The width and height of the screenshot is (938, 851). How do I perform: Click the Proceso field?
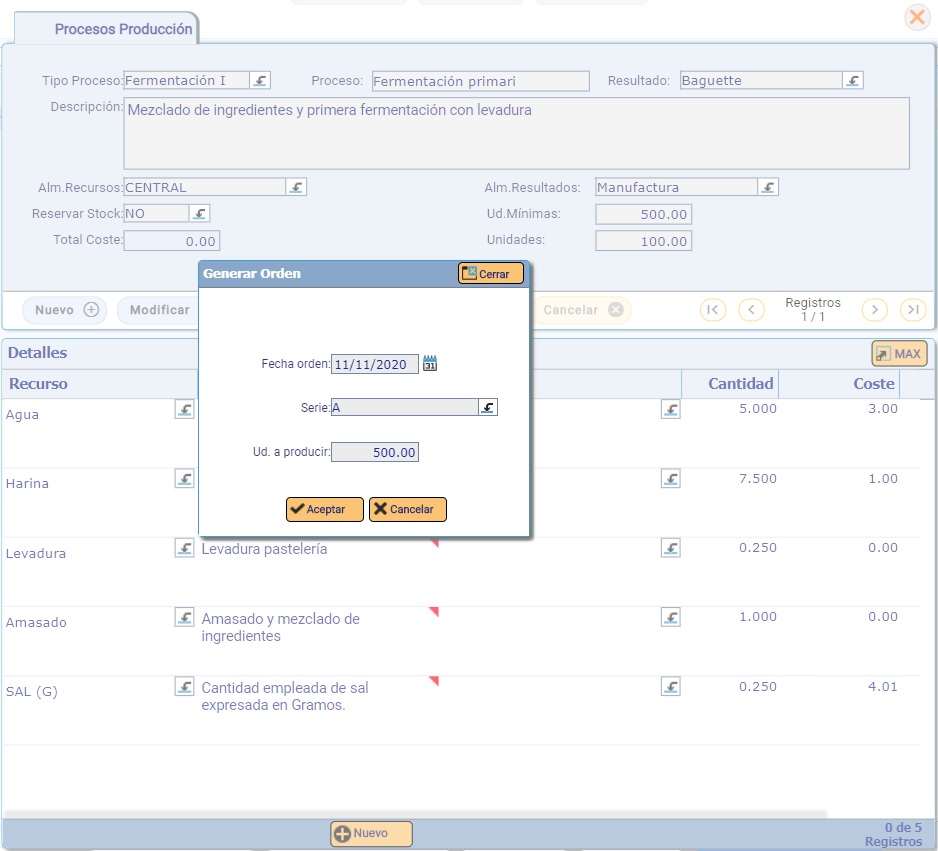pyautogui.click(x=480, y=81)
